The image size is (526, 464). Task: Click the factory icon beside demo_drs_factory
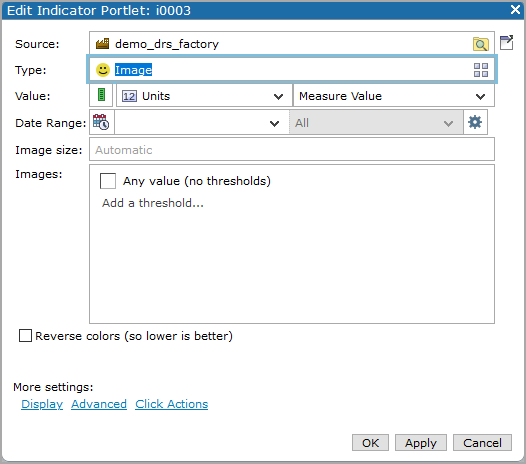coord(102,44)
